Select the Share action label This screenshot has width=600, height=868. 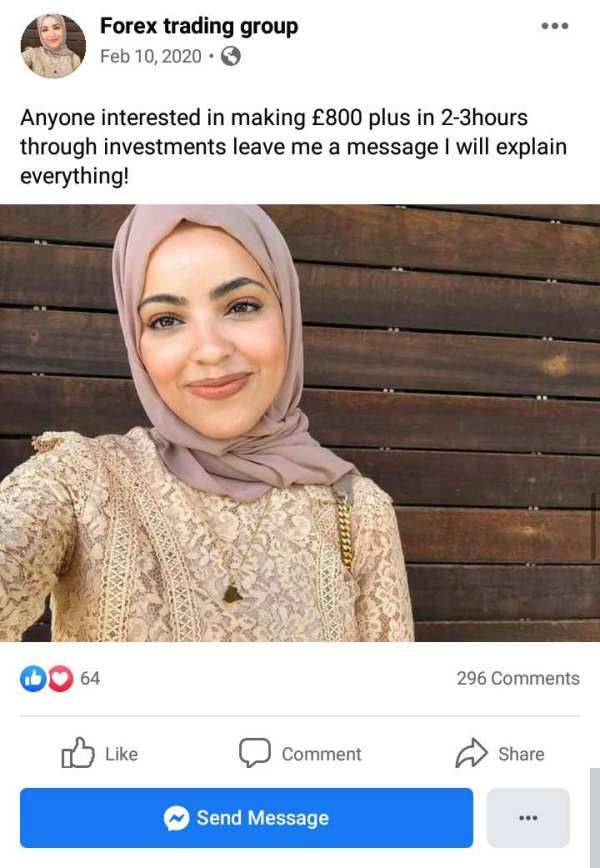click(521, 754)
